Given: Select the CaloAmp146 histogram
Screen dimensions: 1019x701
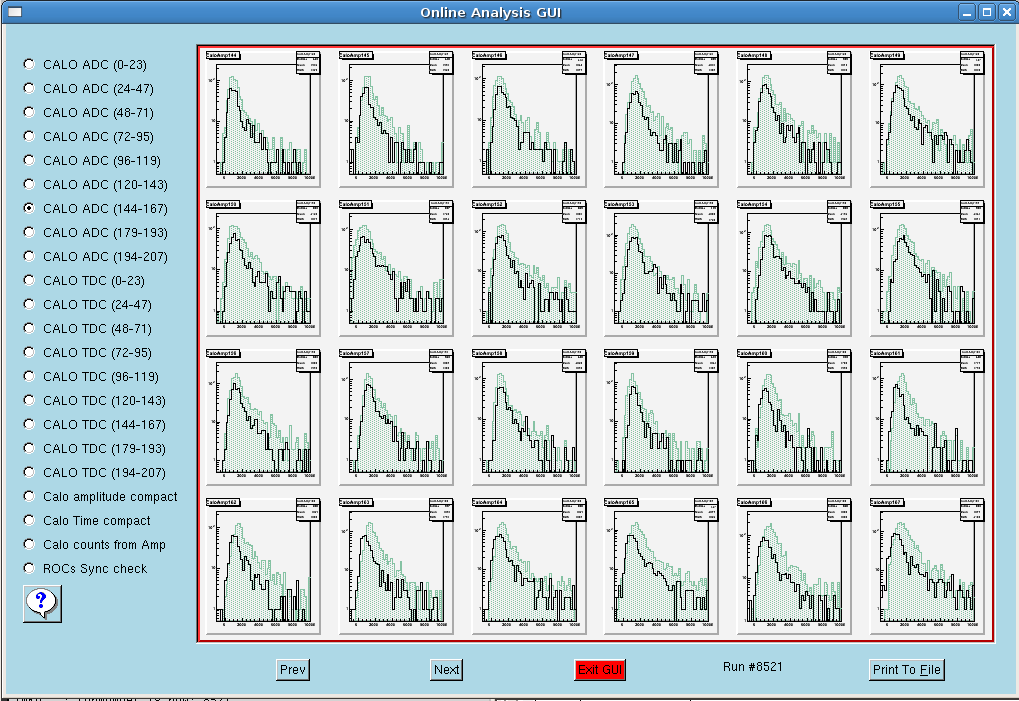Looking at the screenshot, I should click(x=528, y=119).
